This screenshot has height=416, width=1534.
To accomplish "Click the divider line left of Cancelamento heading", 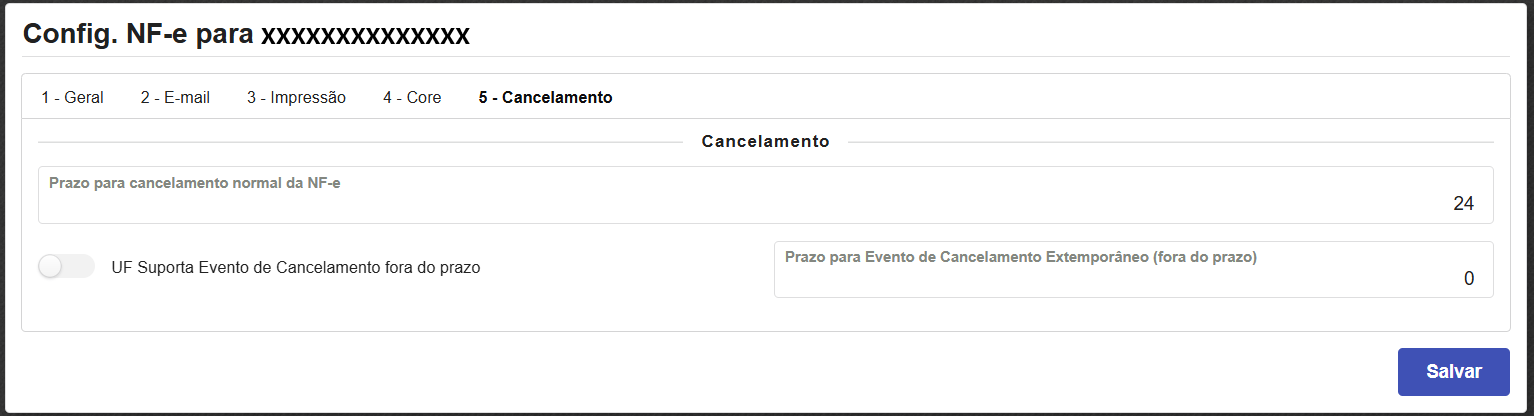I will pos(360,142).
